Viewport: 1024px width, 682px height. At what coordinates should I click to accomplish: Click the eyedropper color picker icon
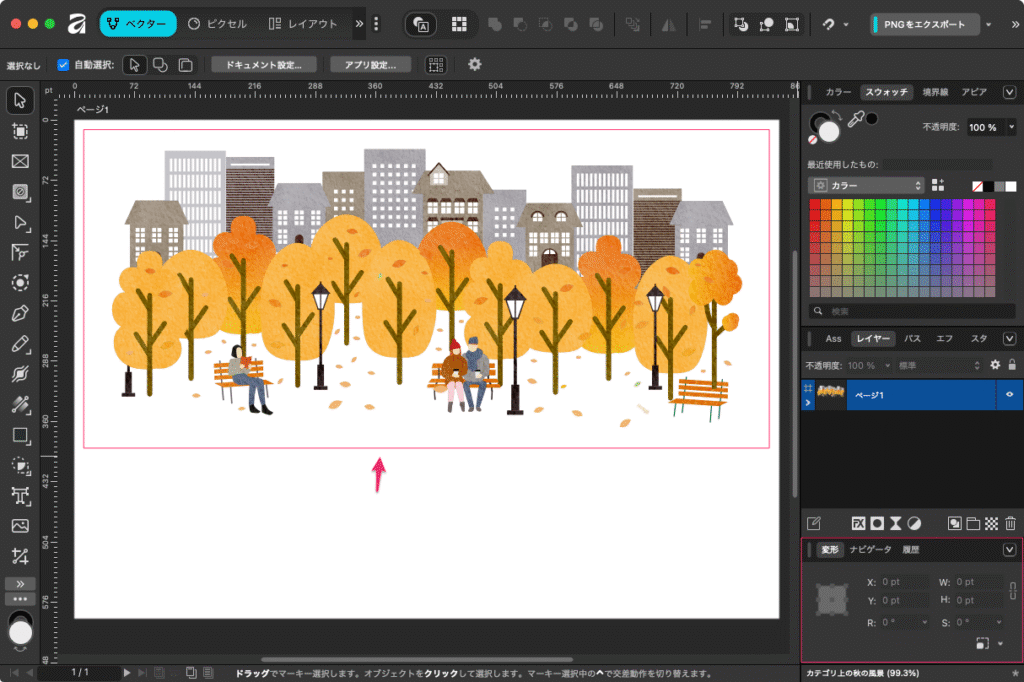[856, 121]
